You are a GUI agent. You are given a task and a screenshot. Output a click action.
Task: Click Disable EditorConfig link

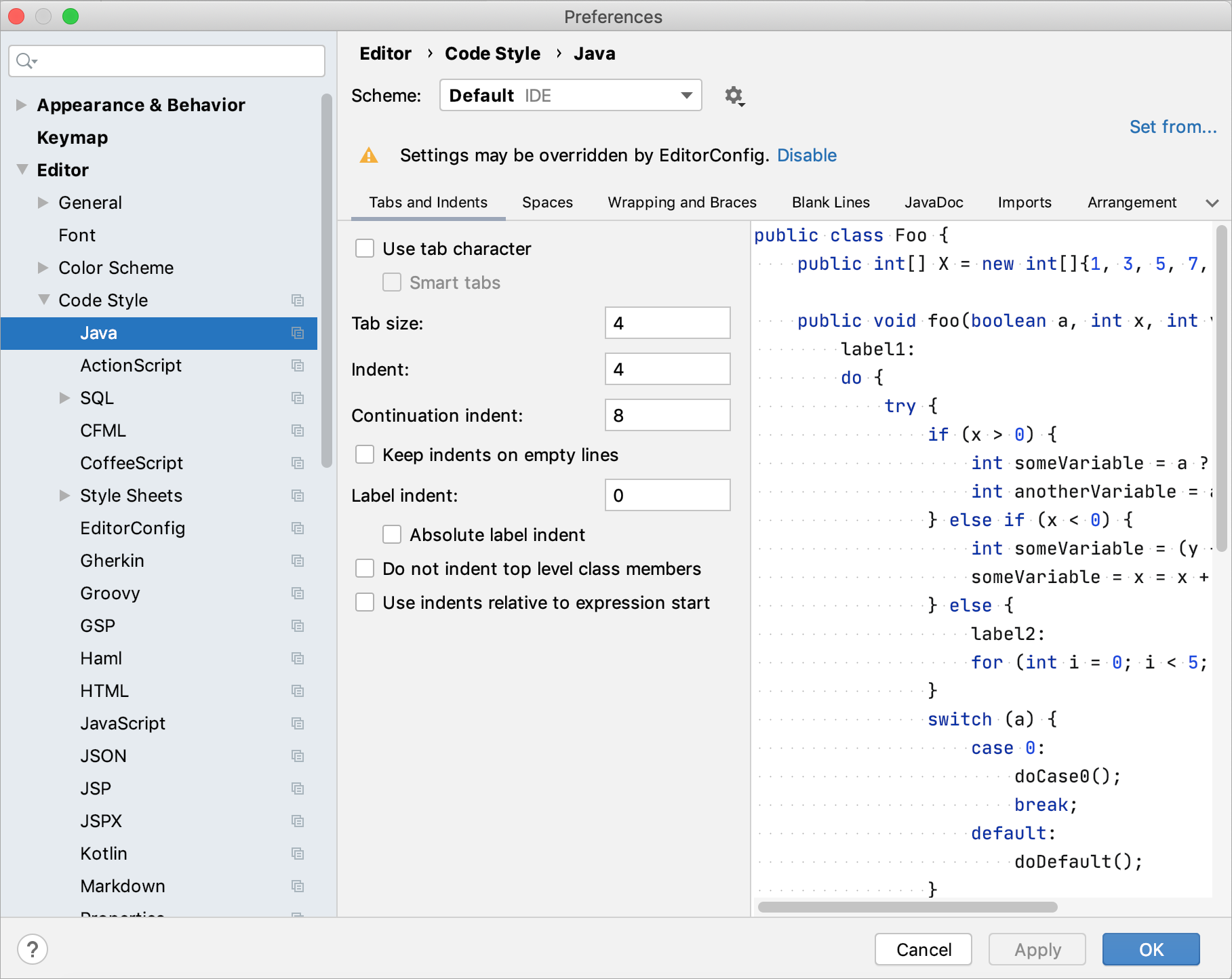(807, 155)
